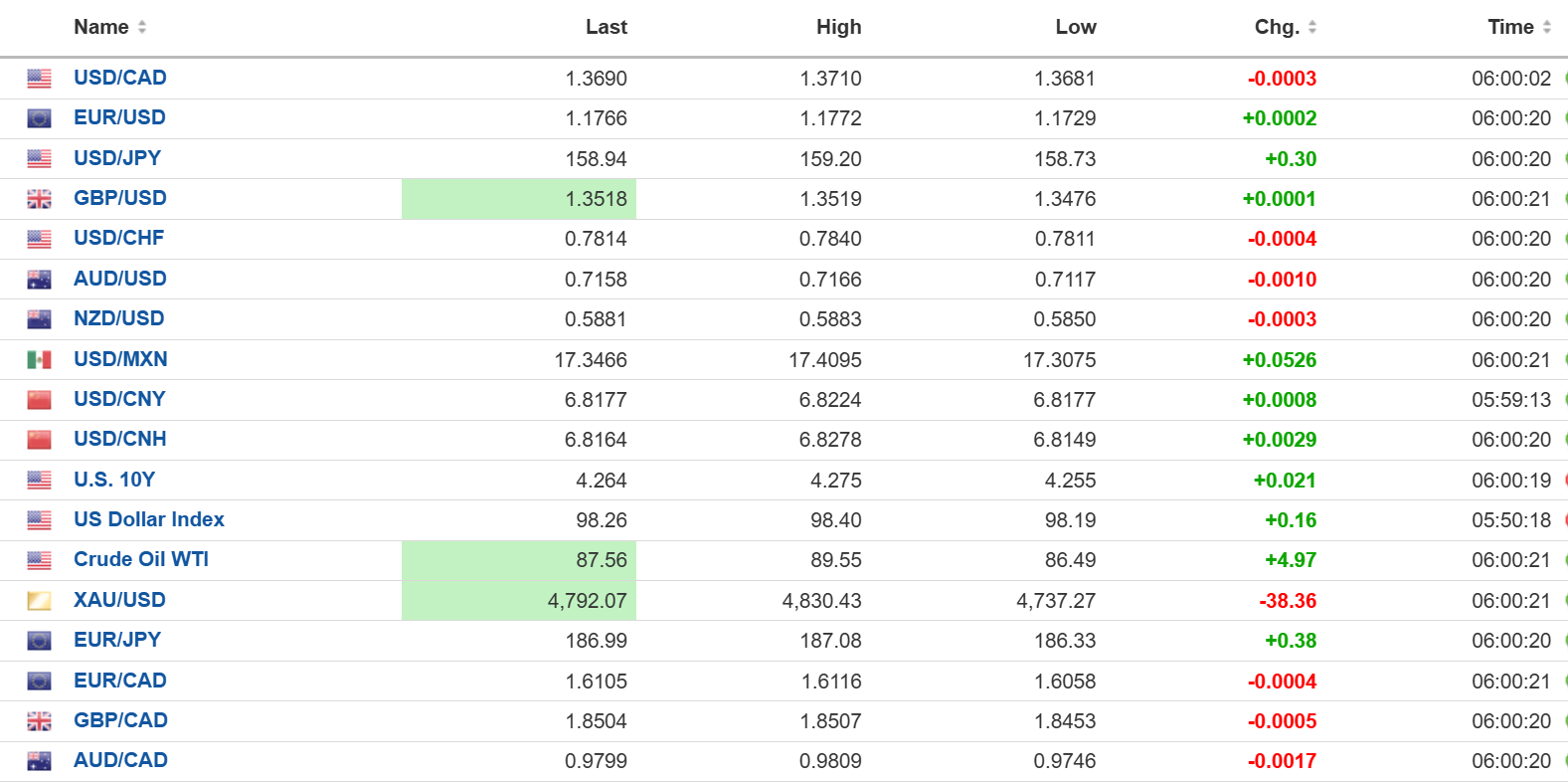Click the Chinese flag icon beside USD/CNY
This screenshot has width=1568, height=782.
(x=39, y=400)
